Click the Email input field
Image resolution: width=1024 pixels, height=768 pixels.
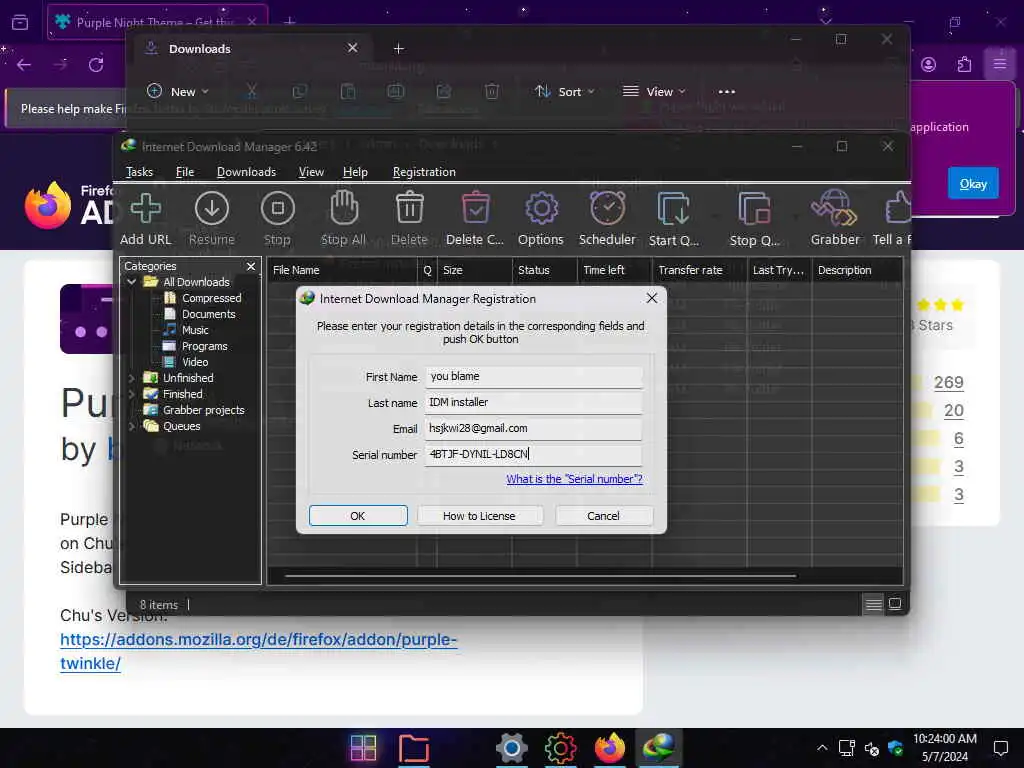pos(534,428)
